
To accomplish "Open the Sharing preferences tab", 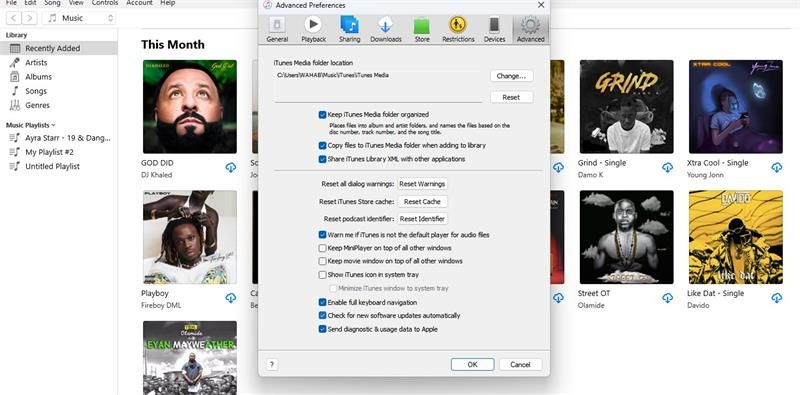I will click(349, 29).
